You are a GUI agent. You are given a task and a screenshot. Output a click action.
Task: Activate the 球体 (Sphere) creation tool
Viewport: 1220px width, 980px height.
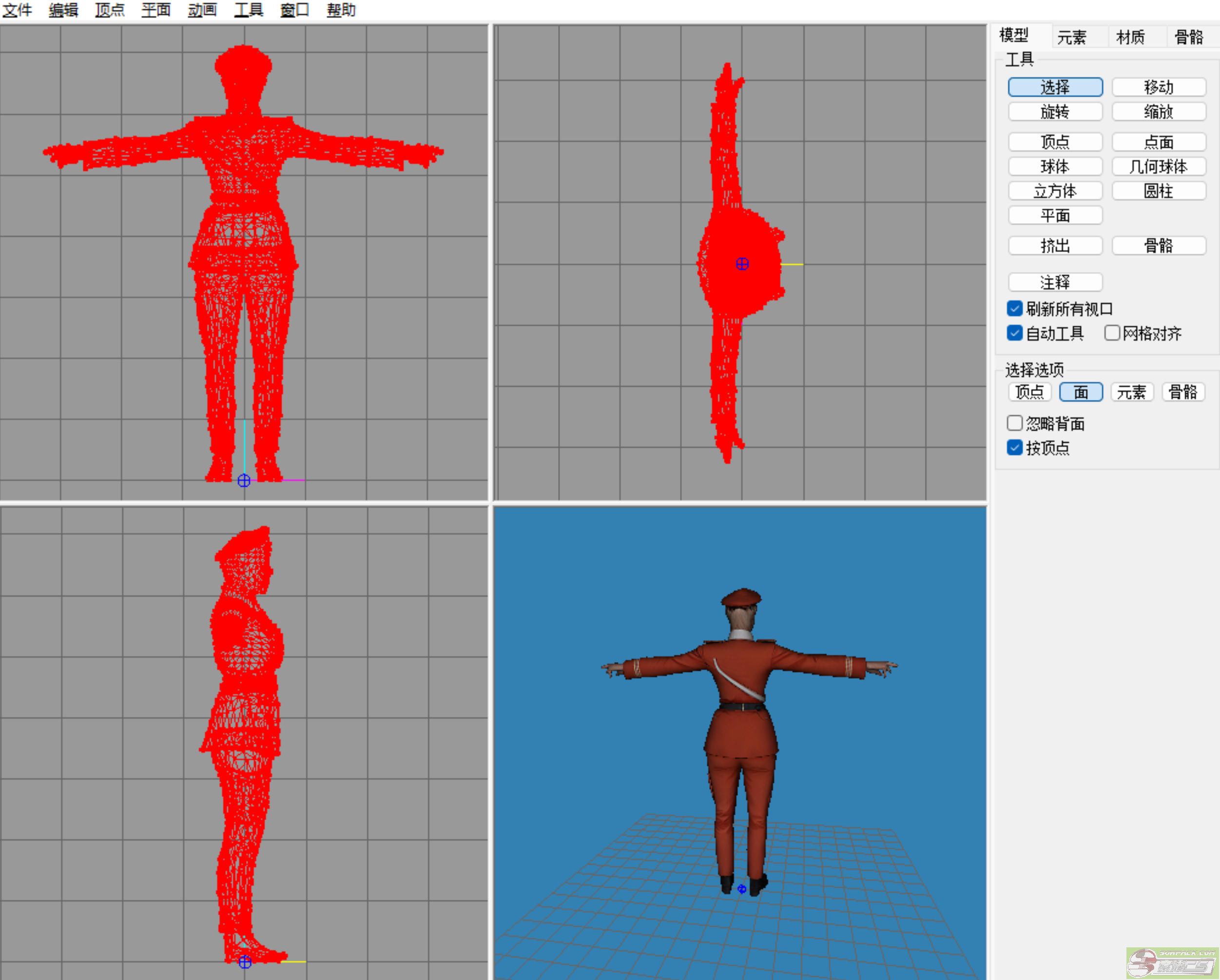point(1055,166)
